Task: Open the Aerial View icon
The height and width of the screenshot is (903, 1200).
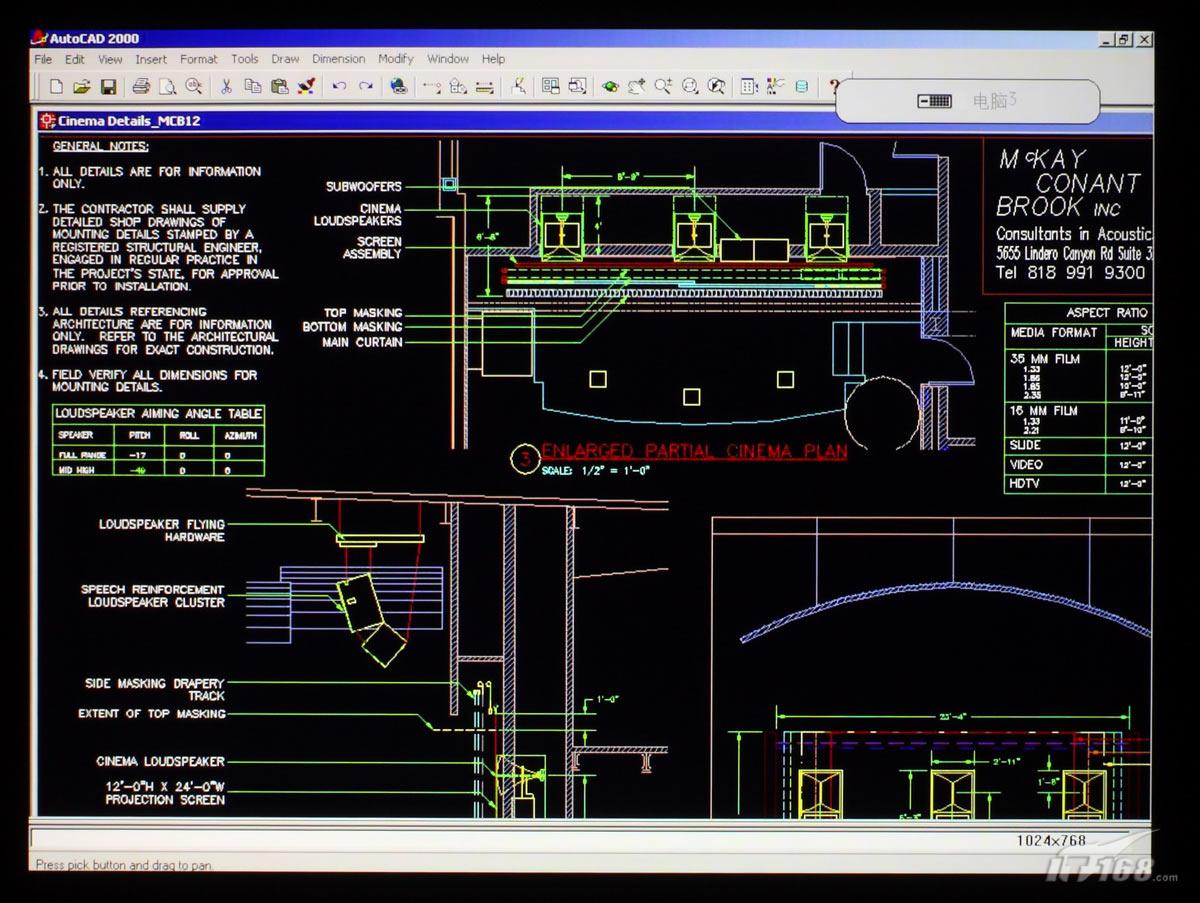Action: 550,87
